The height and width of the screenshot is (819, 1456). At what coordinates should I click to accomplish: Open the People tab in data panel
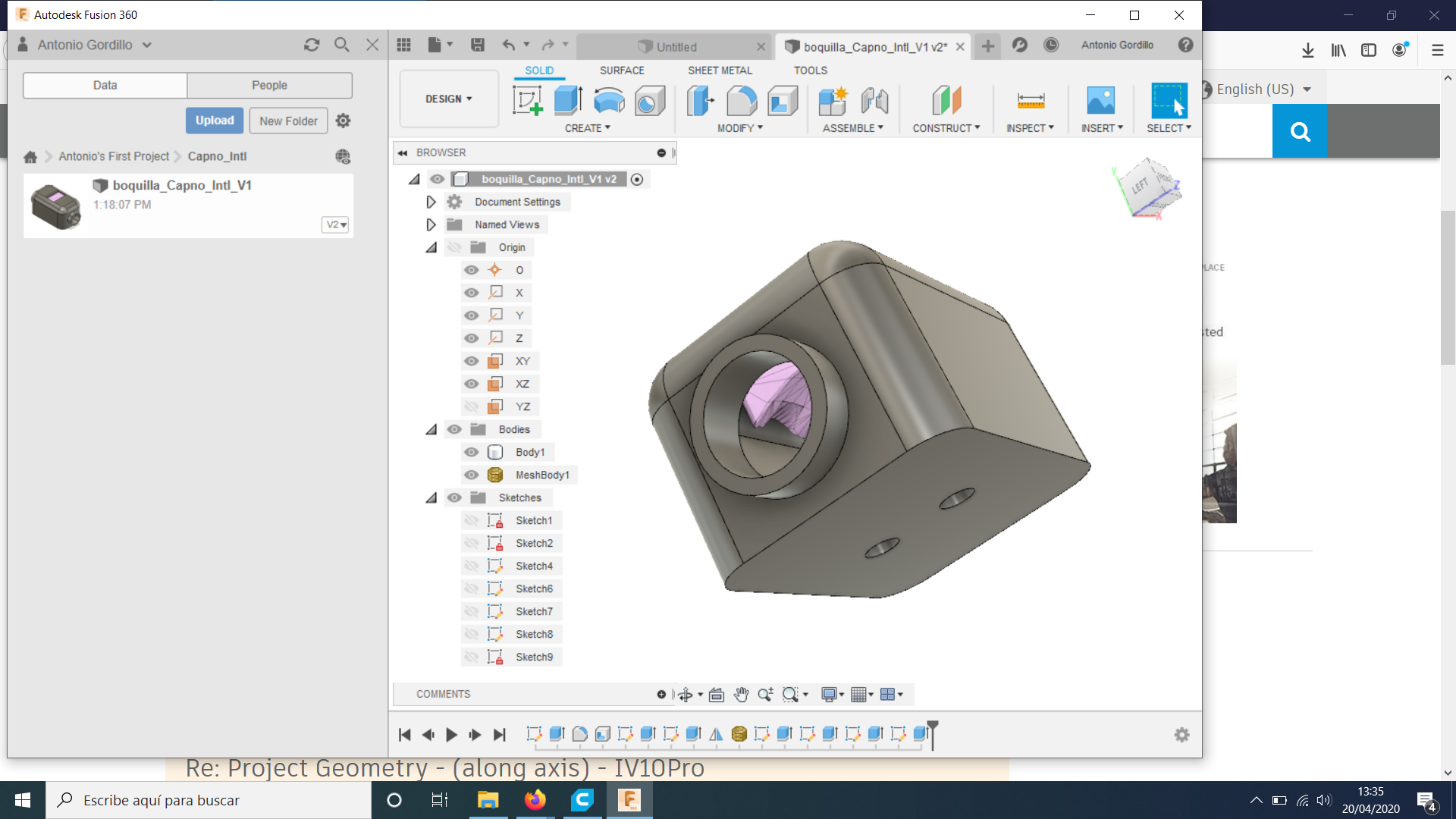[x=269, y=85]
